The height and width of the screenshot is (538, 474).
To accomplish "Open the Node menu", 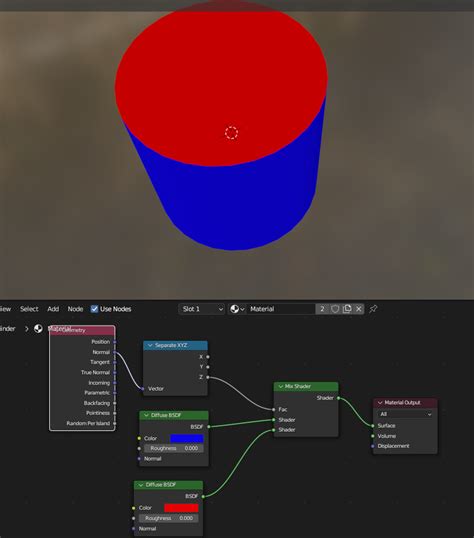I will [x=75, y=309].
